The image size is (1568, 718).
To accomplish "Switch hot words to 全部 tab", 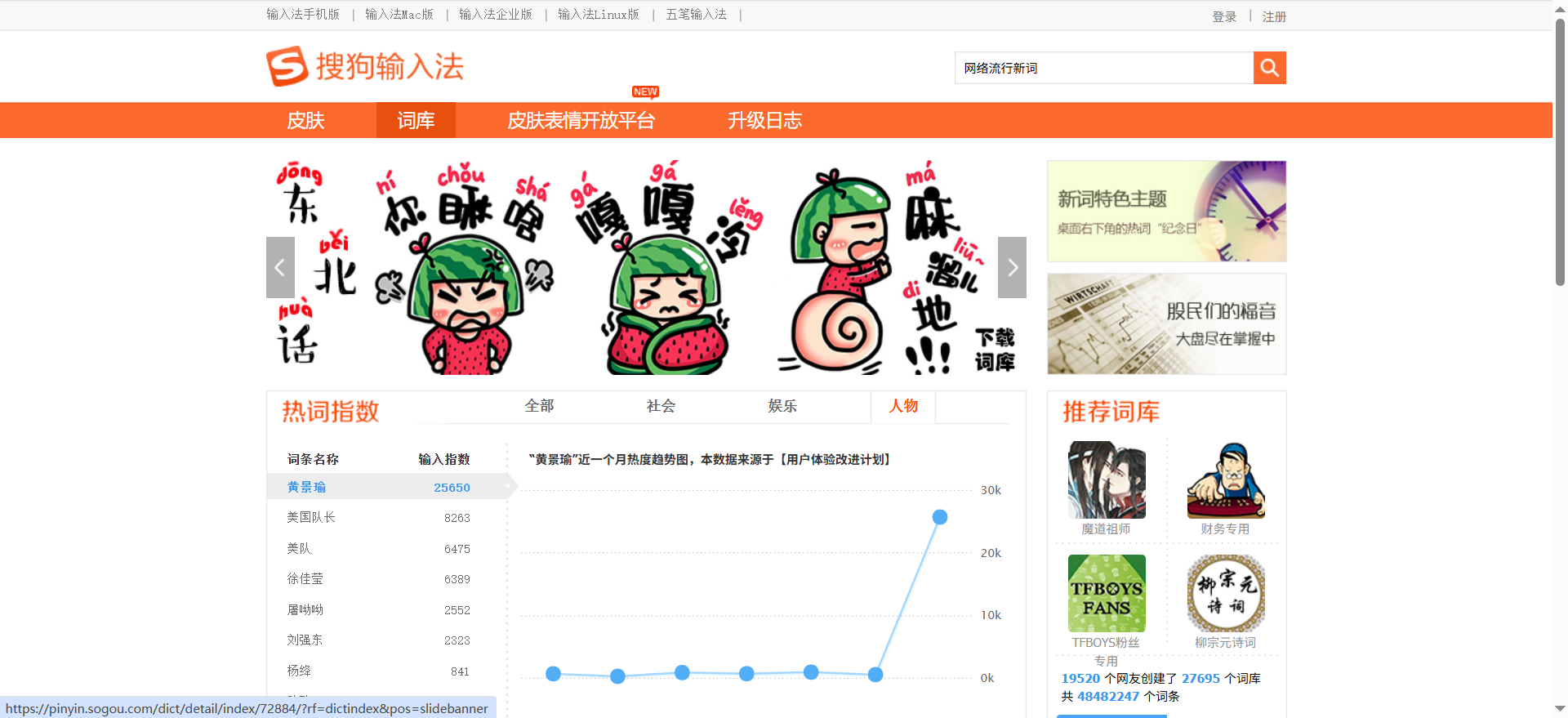I will tap(539, 406).
